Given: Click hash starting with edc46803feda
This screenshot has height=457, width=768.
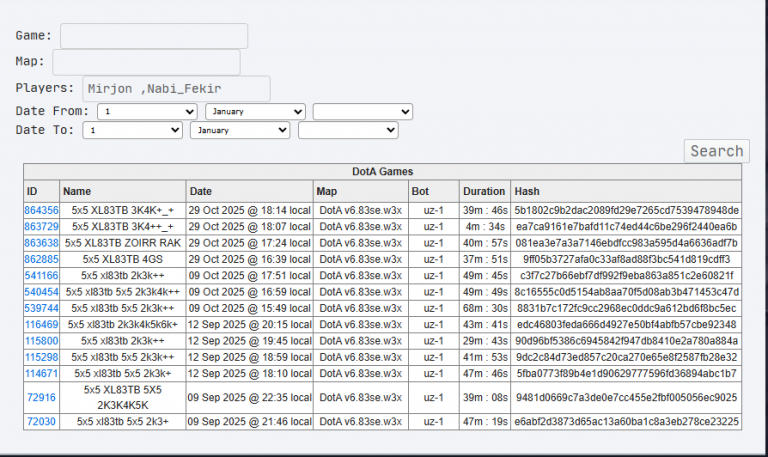Looking at the screenshot, I should coord(626,325).
